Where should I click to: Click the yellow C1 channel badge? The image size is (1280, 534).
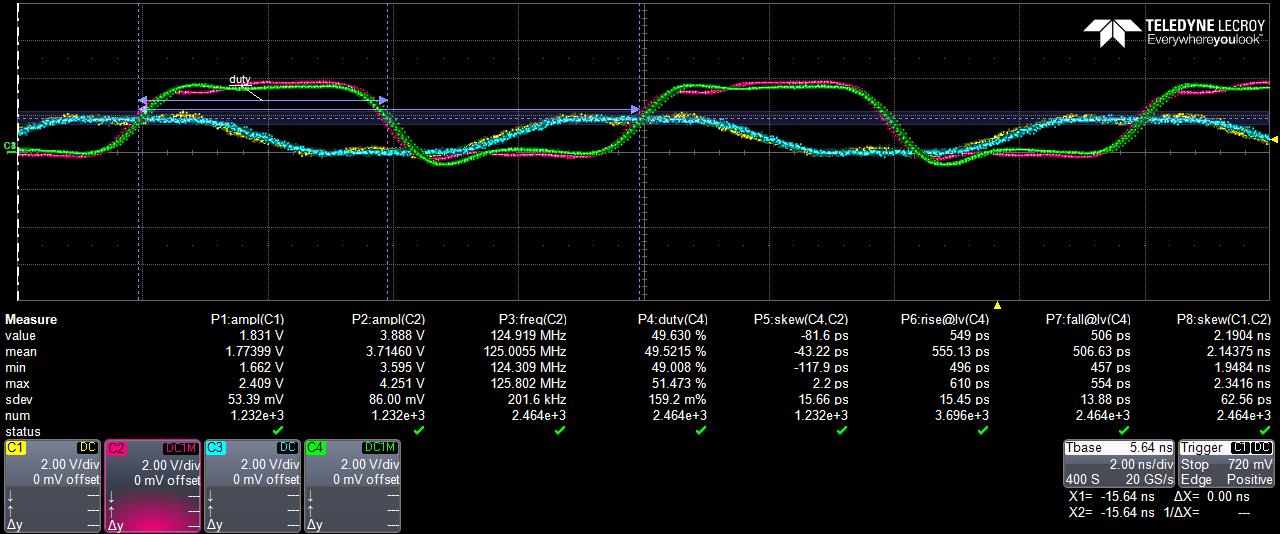(x=16, y=448)
